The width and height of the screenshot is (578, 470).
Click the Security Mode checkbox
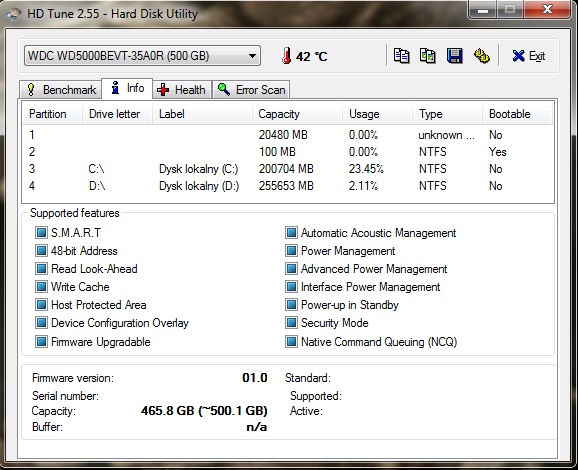point(291,323)
